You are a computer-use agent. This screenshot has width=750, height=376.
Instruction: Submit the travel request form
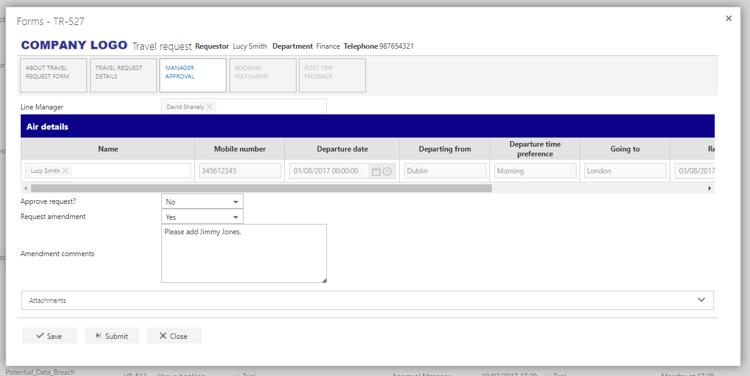[x=112, y=336]
